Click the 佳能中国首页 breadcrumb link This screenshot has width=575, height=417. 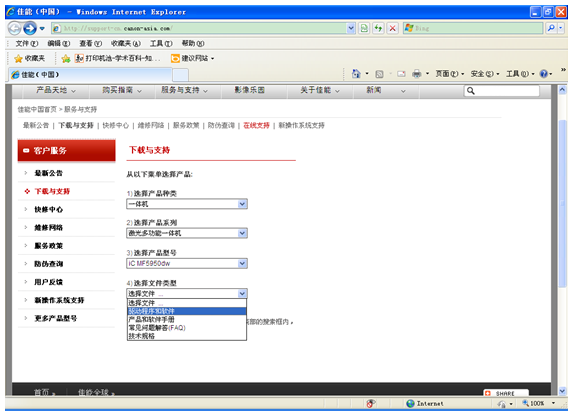(37, 109)
